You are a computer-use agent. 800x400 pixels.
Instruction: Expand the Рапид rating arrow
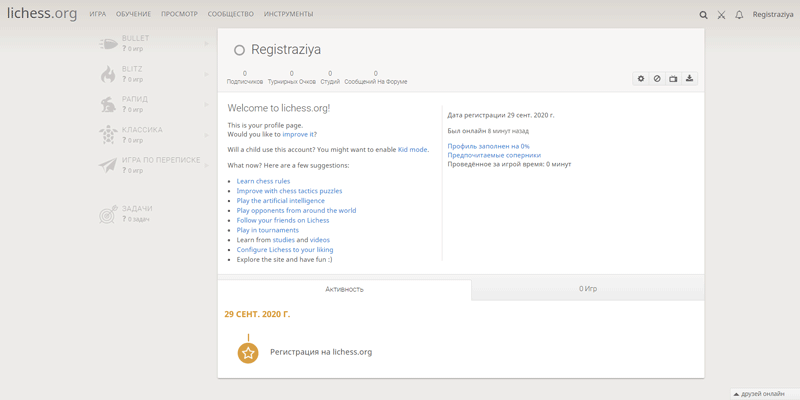[x=207, y=105]
